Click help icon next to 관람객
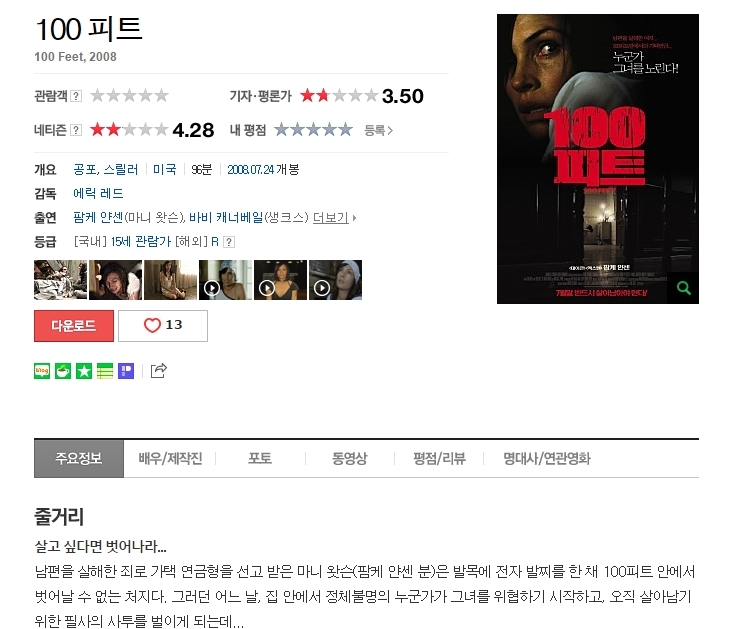This screenshot has height=629, width=729. pos(76,96)
